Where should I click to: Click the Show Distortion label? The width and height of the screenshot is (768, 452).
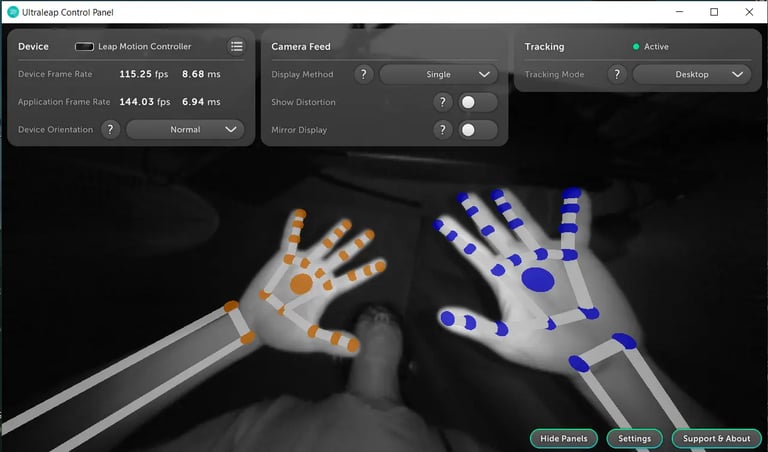coord(303,102)
